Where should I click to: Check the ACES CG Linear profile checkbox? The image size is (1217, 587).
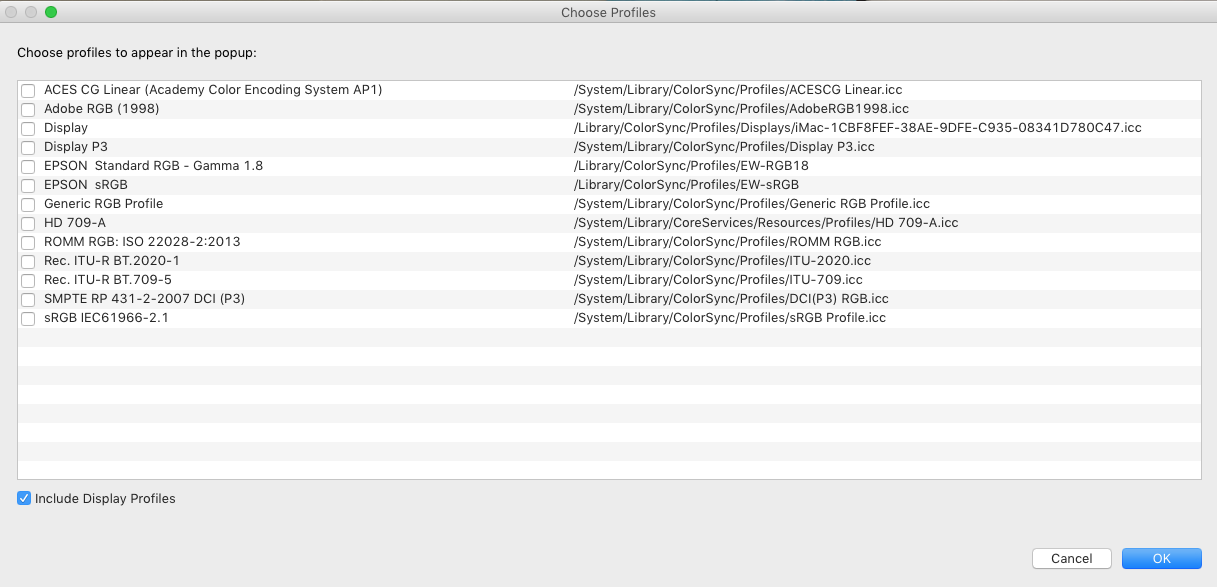28,91
